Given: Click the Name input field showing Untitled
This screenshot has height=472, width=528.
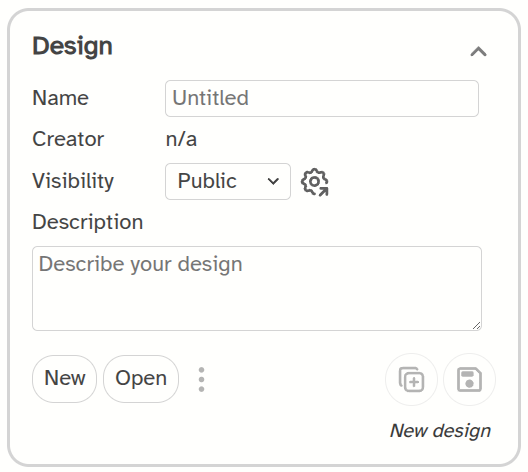Looking at the screenshot, I should tap(322, 98).
